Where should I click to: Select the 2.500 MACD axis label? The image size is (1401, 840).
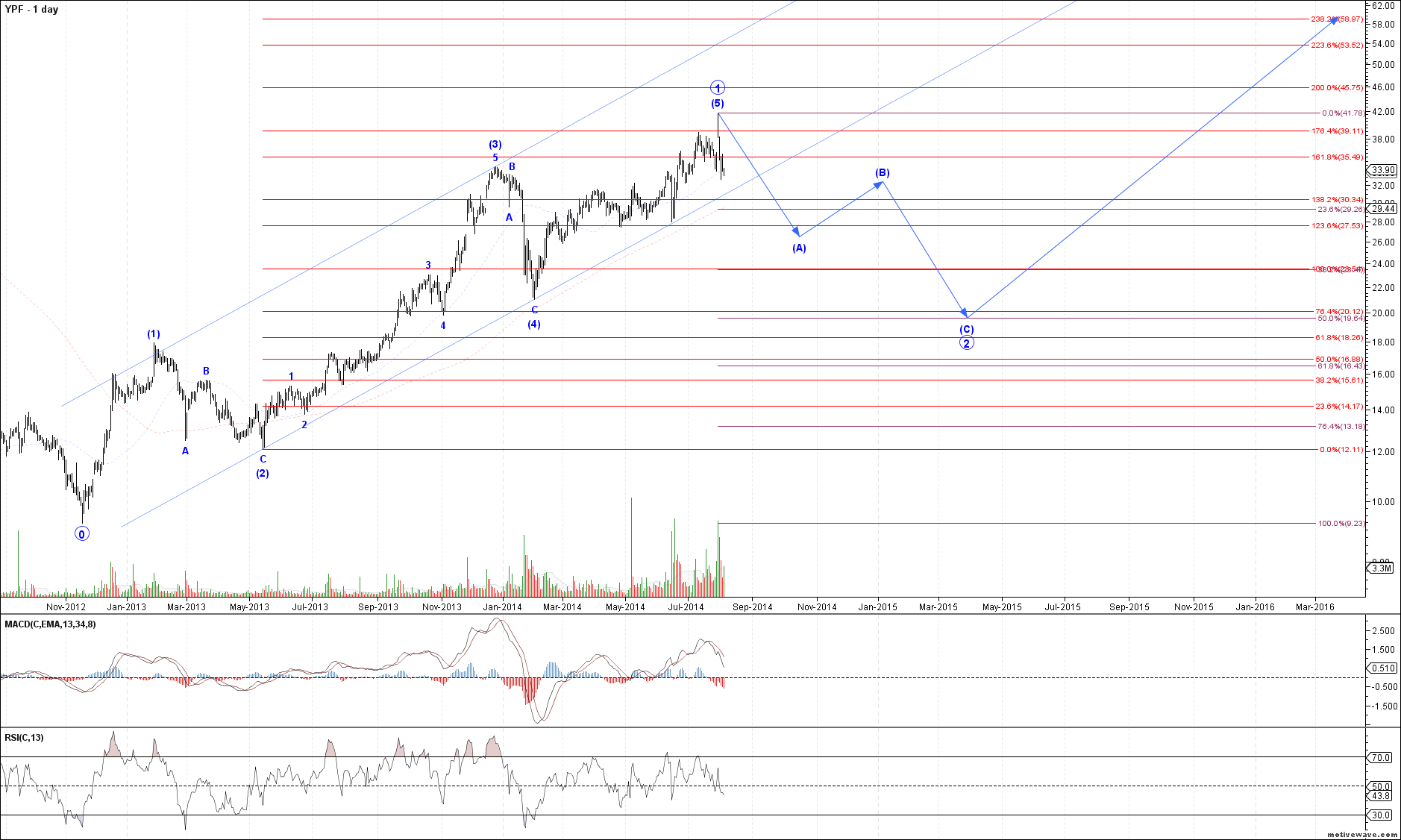(x=1383, y=630)
